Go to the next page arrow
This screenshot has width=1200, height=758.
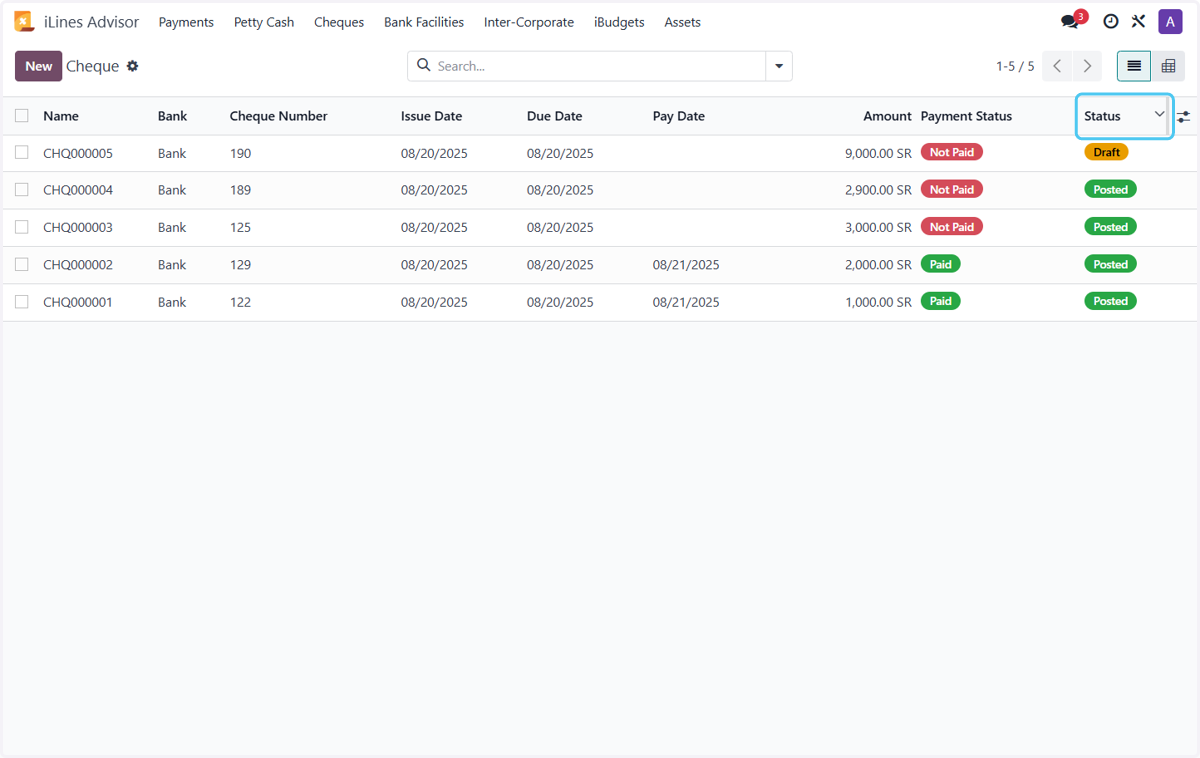click(x=1087, y=66)
